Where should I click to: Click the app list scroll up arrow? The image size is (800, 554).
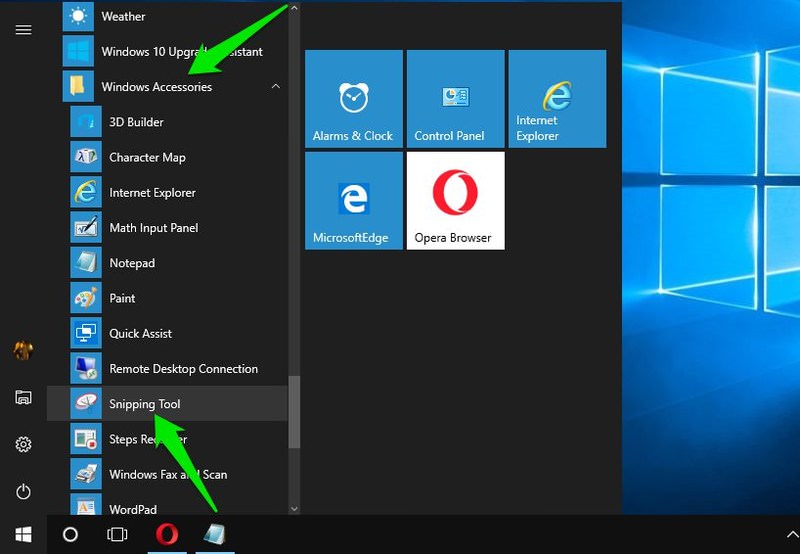(294, 8)
